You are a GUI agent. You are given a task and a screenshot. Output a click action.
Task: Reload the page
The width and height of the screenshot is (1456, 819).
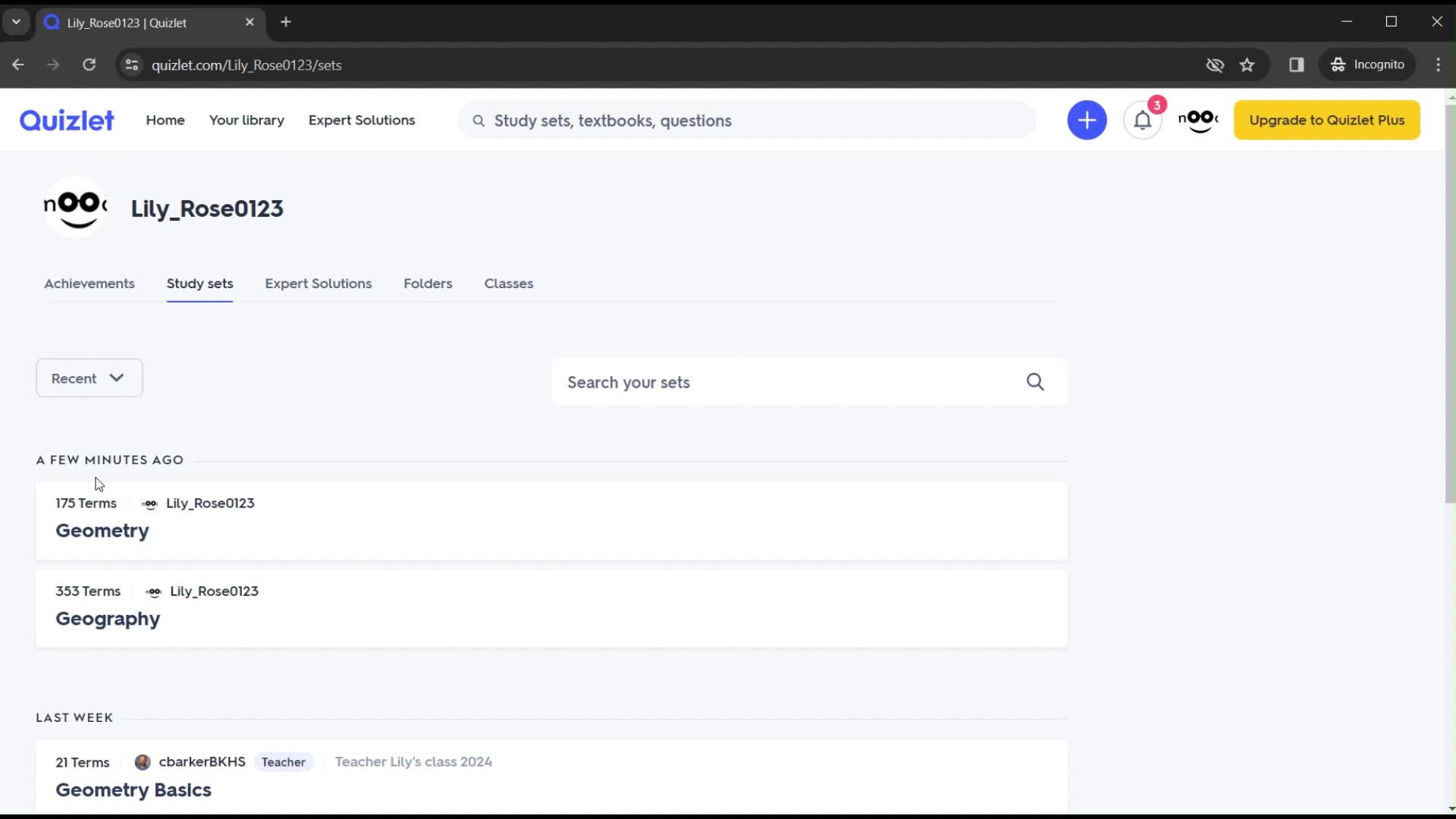[x=89, y=64]
